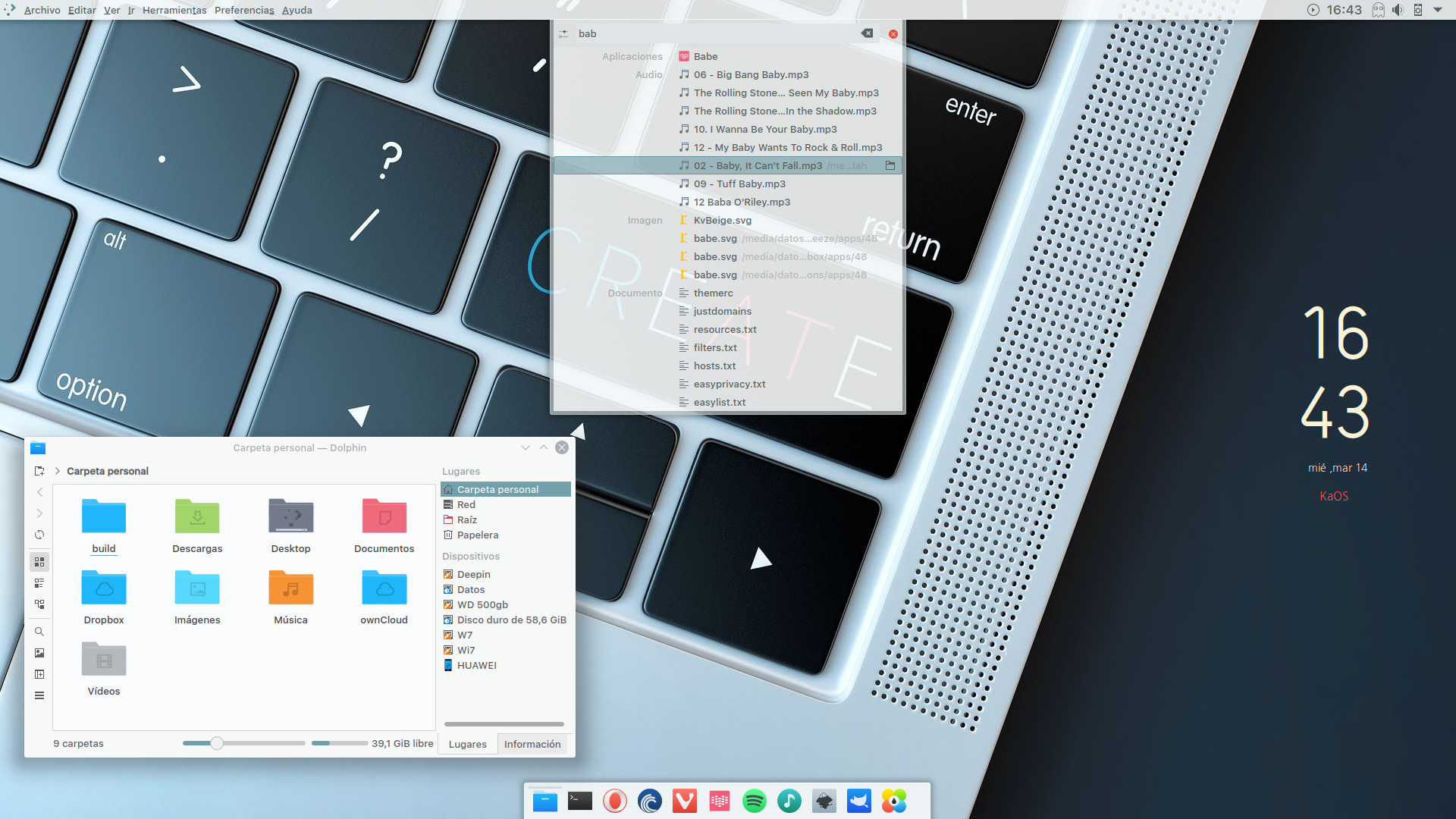
Task: Open Spotify from the dock
Action: click(x=755, y=801)
